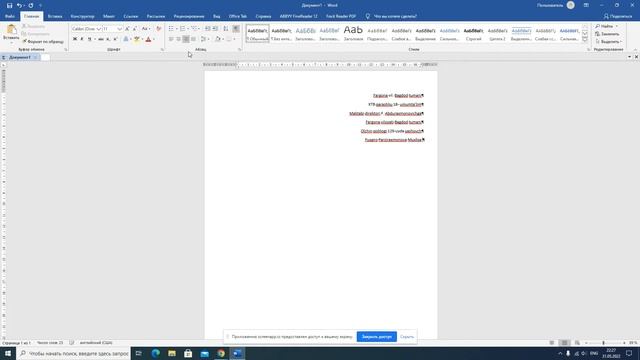Viewport: 640px width, 360px height.
Task: Expand the styles gallery
Action: (x=585, y=39)
